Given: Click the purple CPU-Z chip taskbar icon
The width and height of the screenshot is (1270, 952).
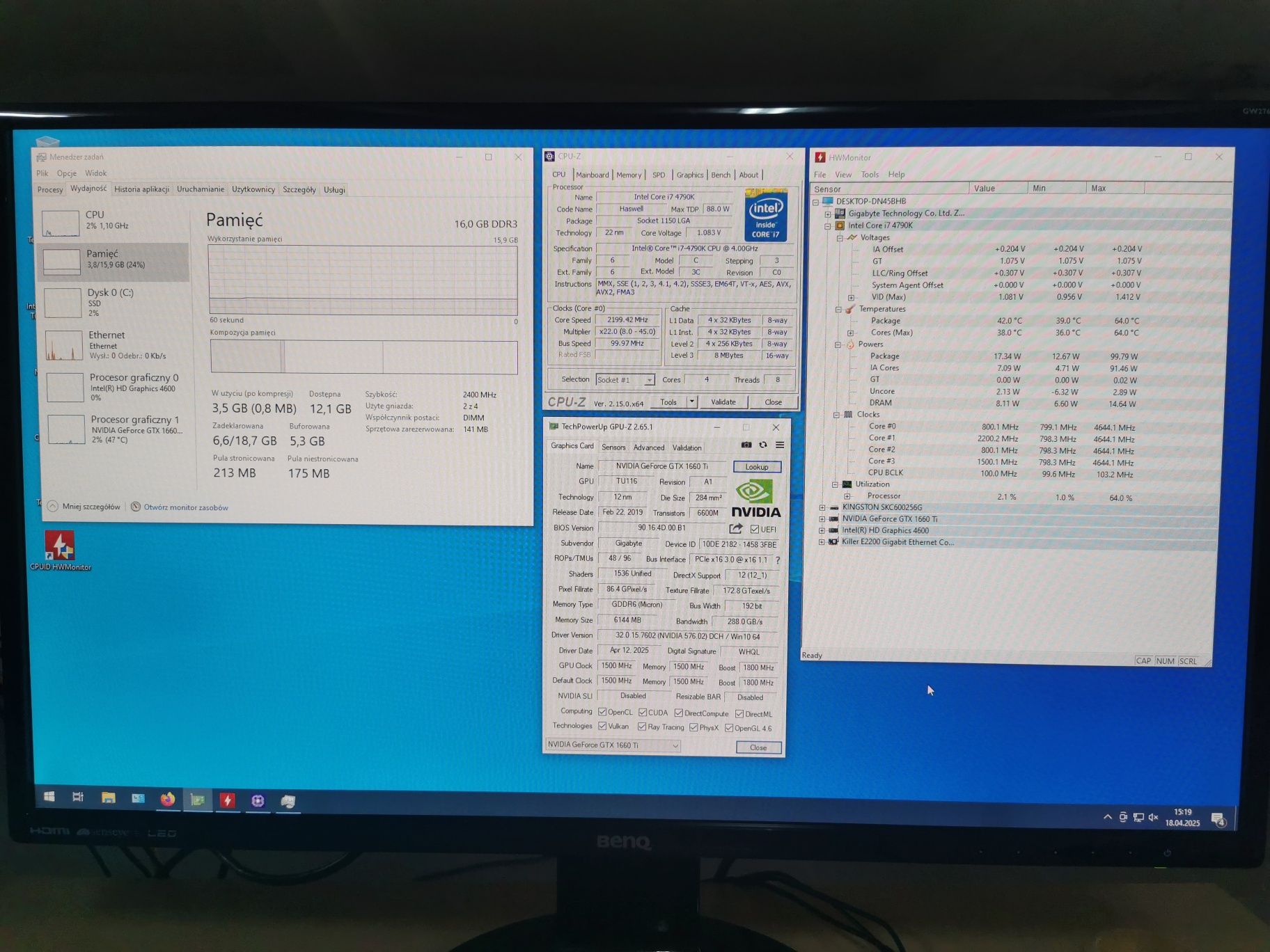Looking at the screenshot, I should point(258,801).
